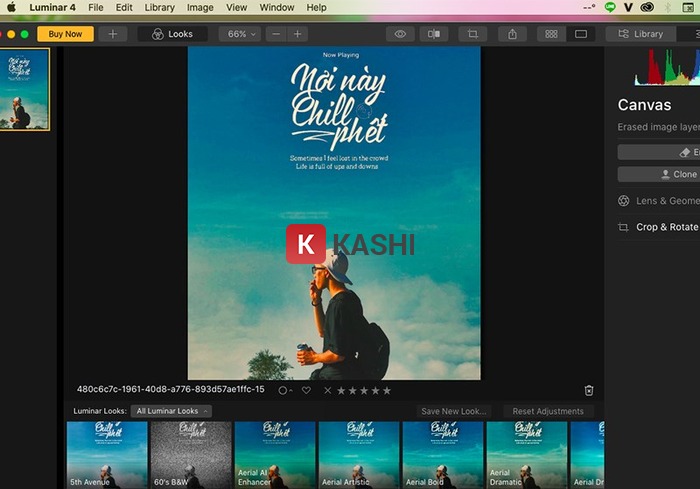
Task: Toggle the before/after compare view
Action: tap(434, 34)
